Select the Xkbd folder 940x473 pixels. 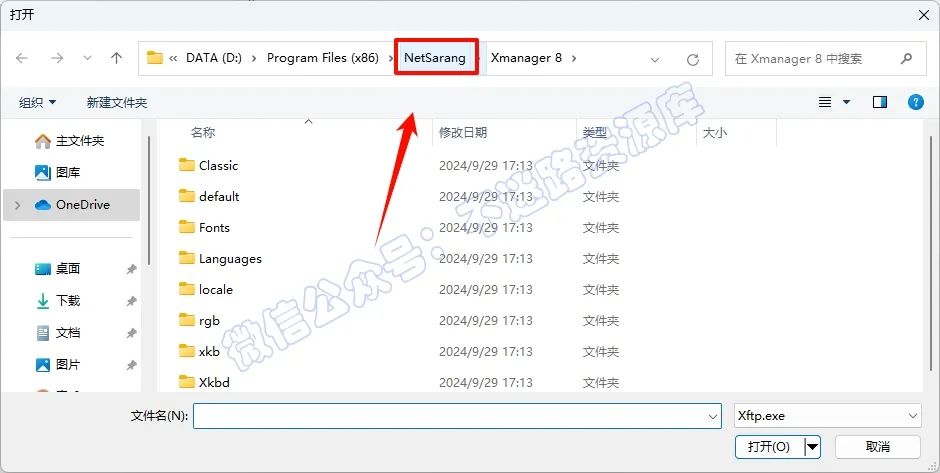pyautogui.click(x=214, y=382)
